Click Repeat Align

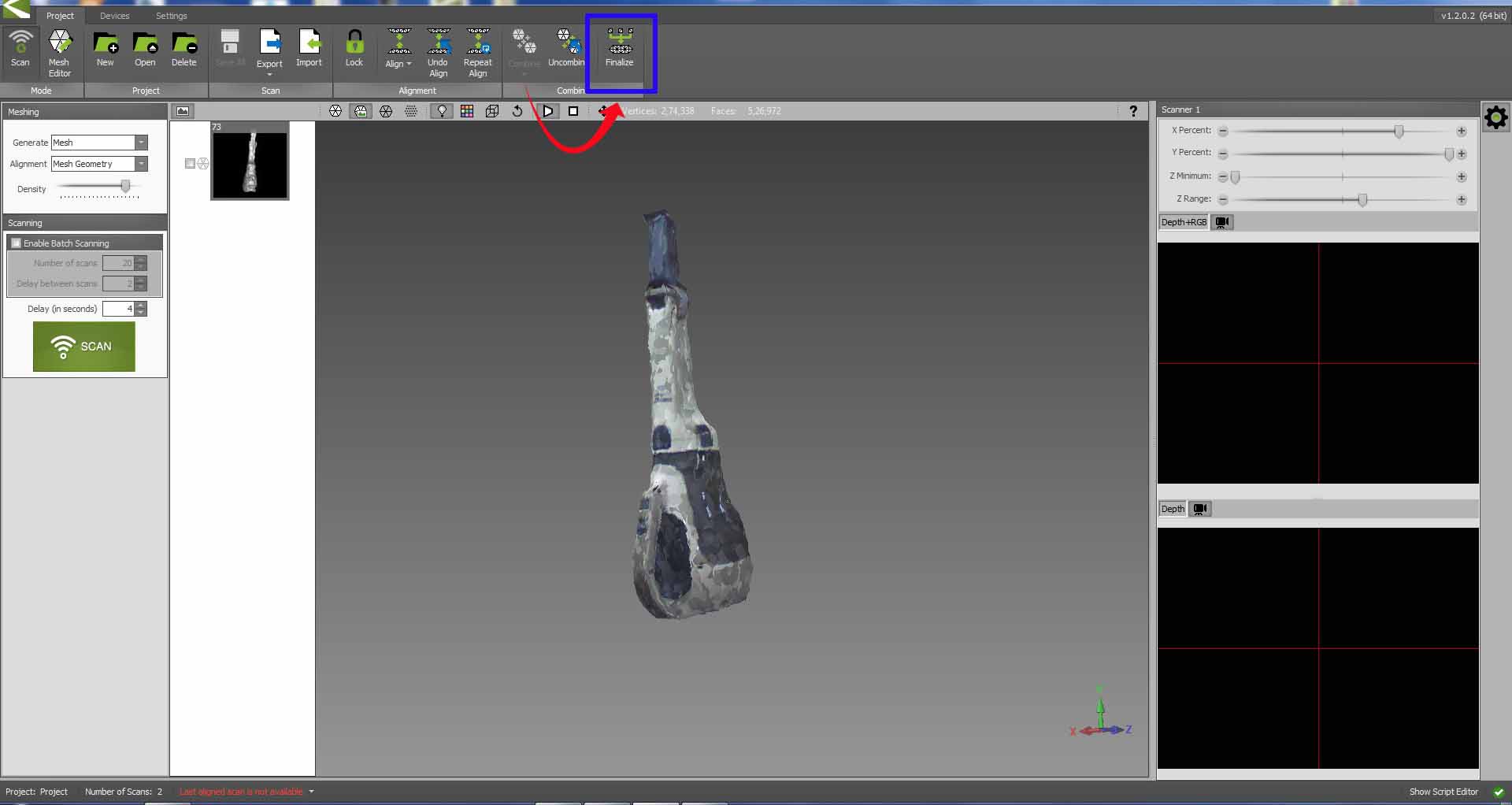click(x=478, y=54)
